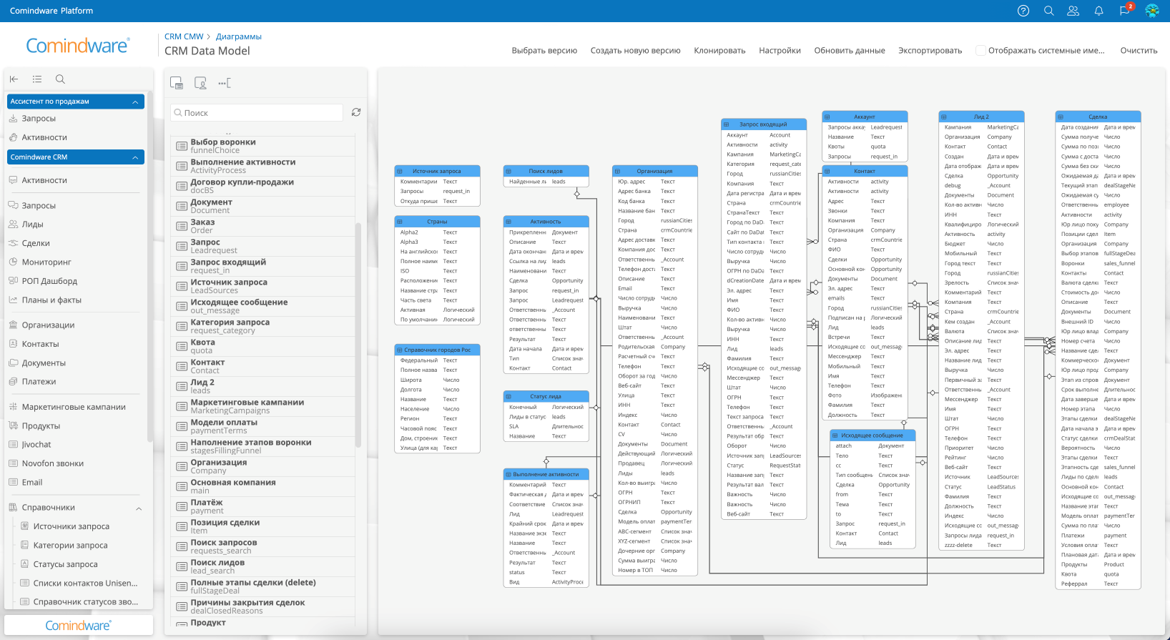Open Источники запроса under Справочники
1170x640 pixels.
click(71, 527)
